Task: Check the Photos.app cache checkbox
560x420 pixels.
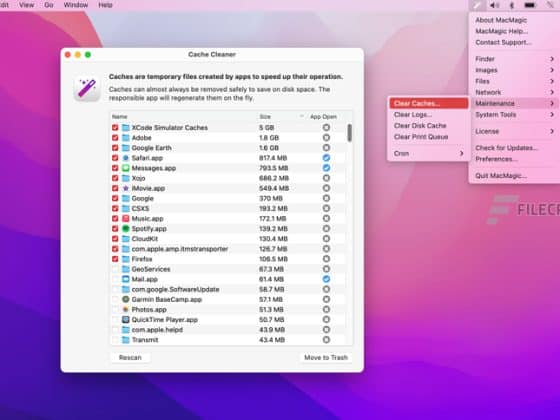Action: click(115, 309)
